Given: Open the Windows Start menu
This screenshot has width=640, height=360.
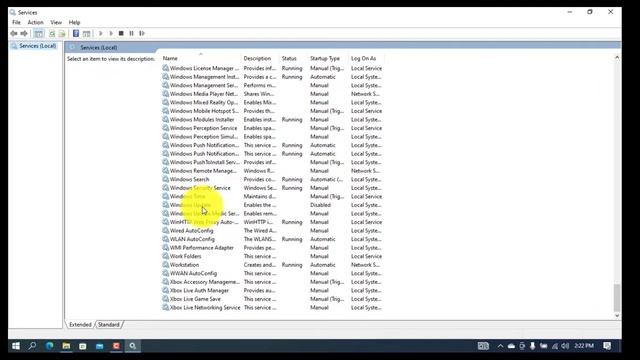Looking at the screenshot, I should (16, 346).
